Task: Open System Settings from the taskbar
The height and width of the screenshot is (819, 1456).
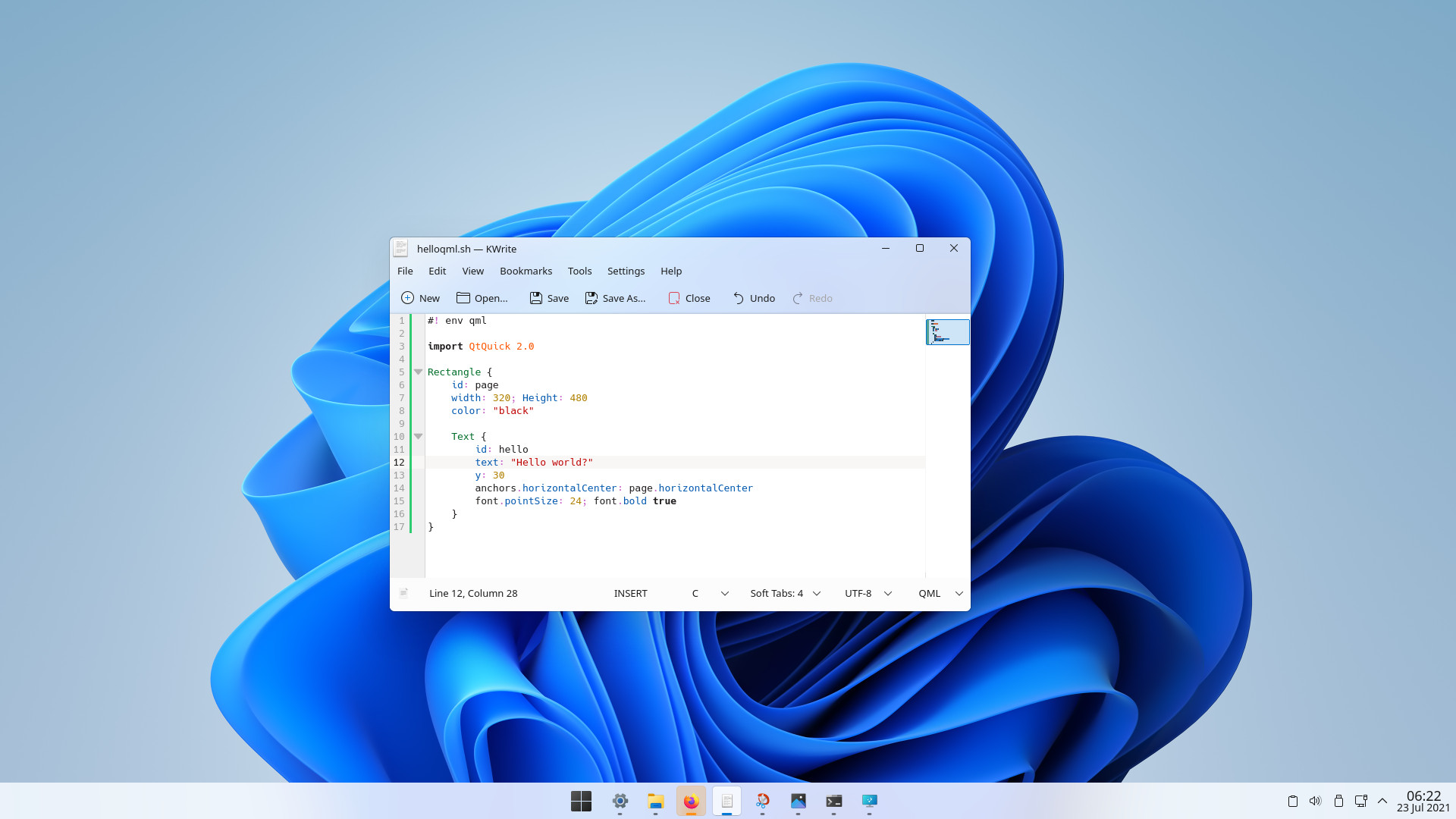Action: (620, 801)
